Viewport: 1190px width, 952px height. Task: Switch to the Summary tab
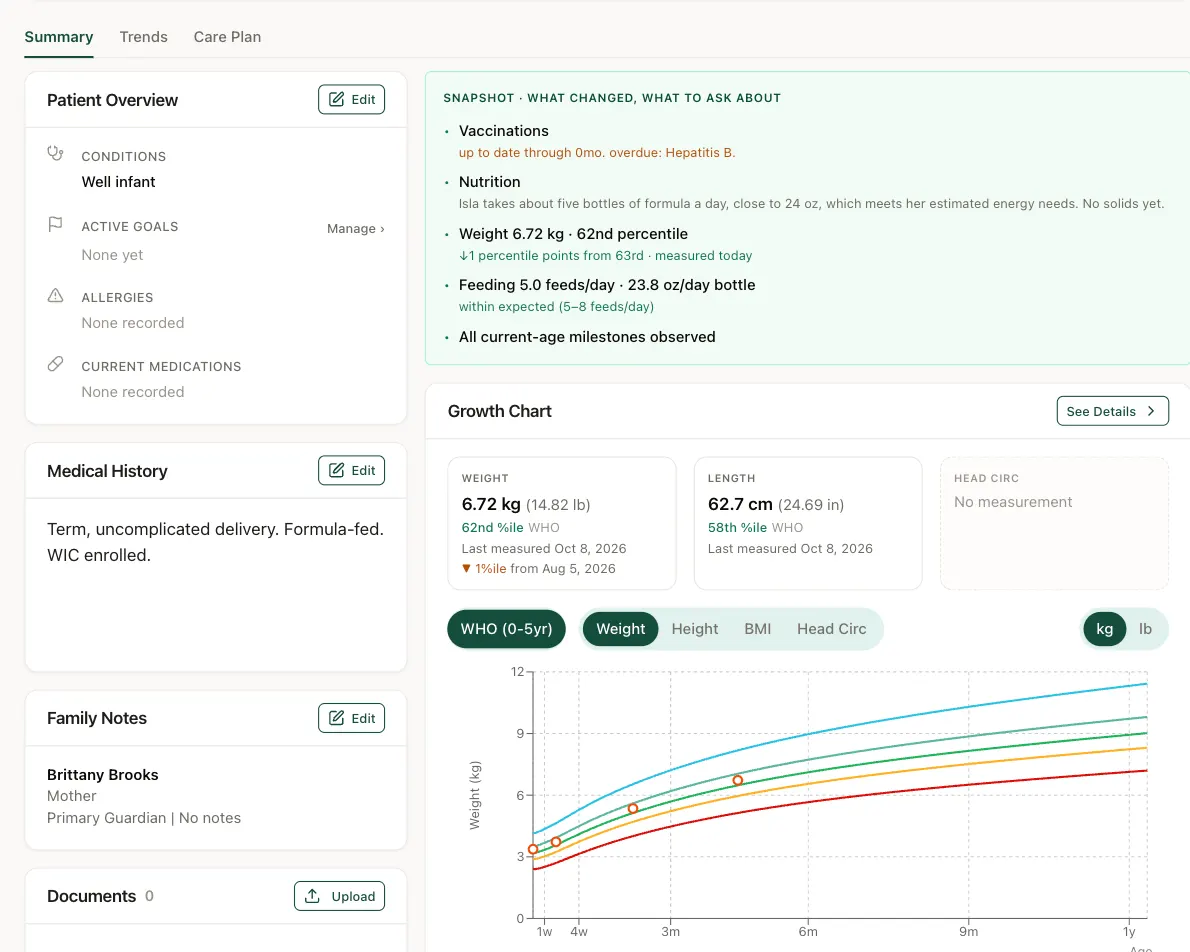pos(58,36)
